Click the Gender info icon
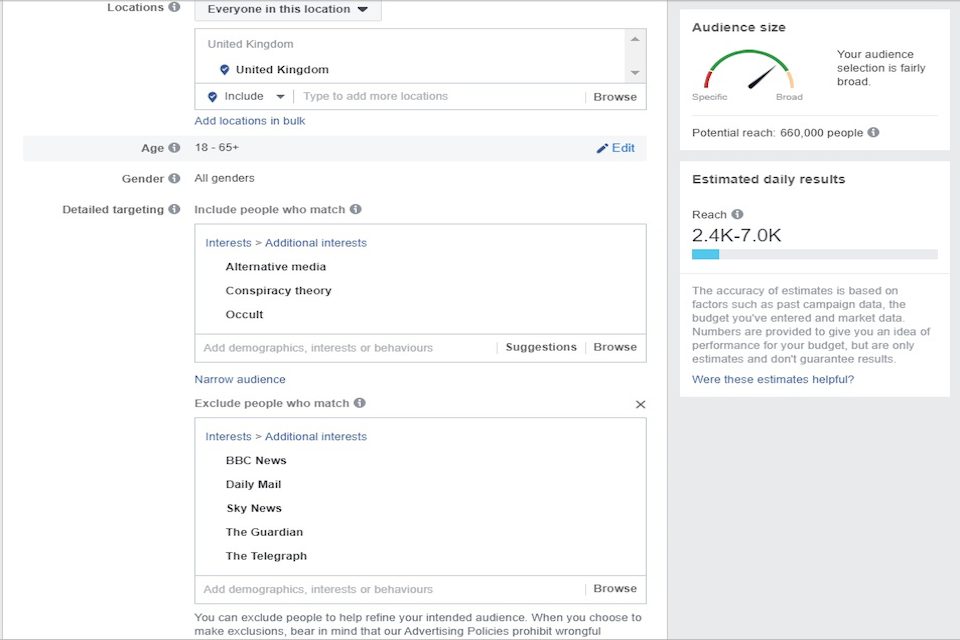Screen dimensions: 960x640 tap(174, 178)
